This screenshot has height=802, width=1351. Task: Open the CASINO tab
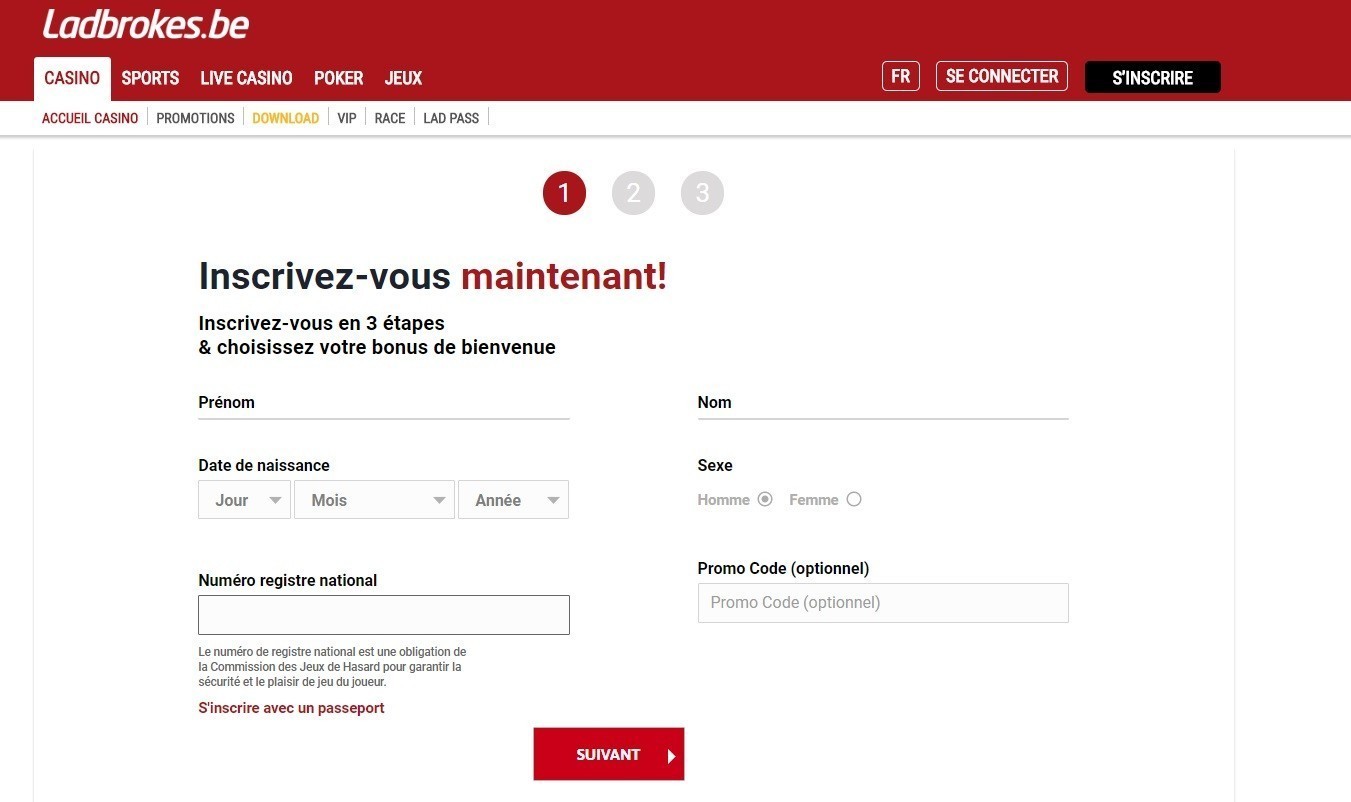[72, 78]
